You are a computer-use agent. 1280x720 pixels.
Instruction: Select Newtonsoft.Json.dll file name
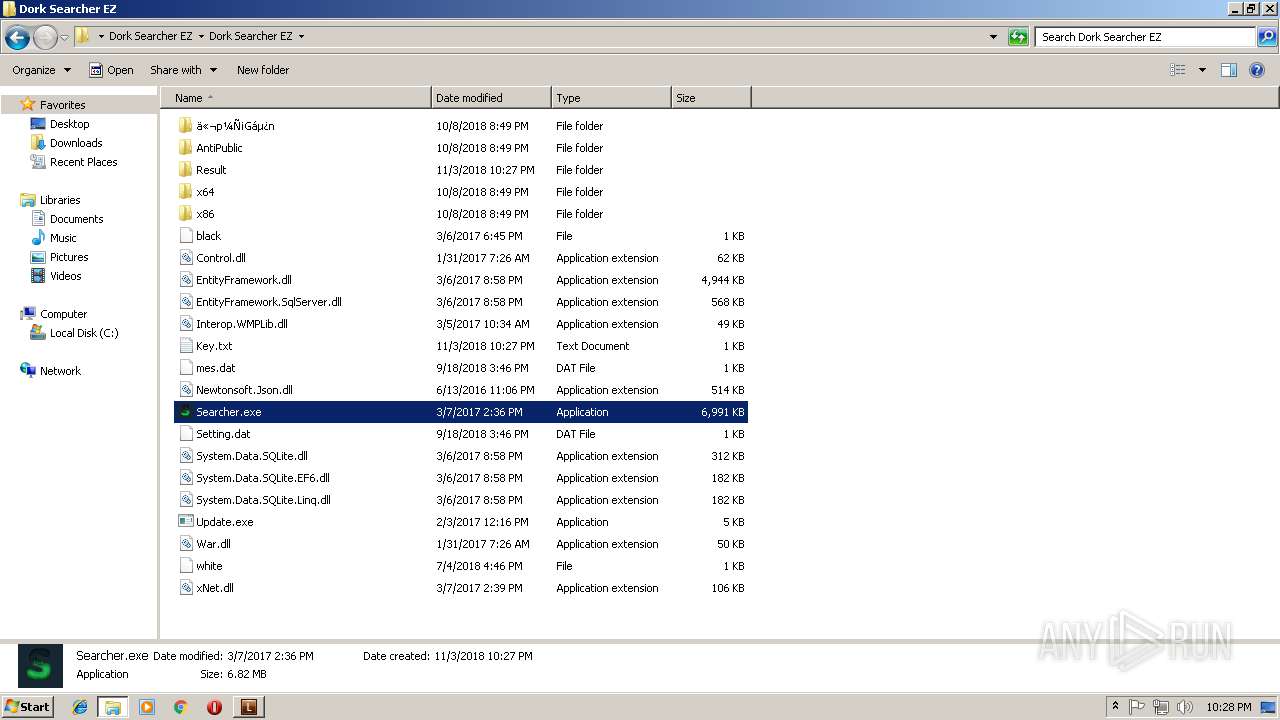pyautogui.click(x=244, y=390)
